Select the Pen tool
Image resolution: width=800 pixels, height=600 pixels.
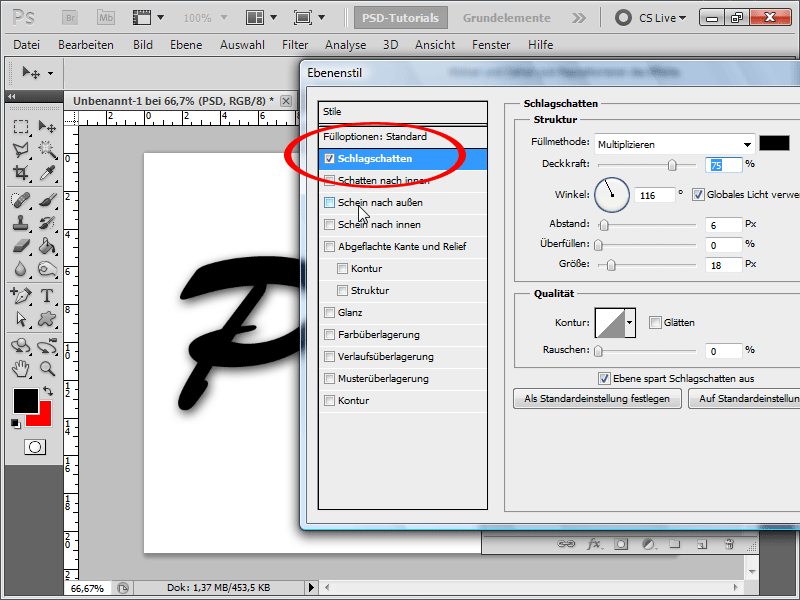click(21, 295)
